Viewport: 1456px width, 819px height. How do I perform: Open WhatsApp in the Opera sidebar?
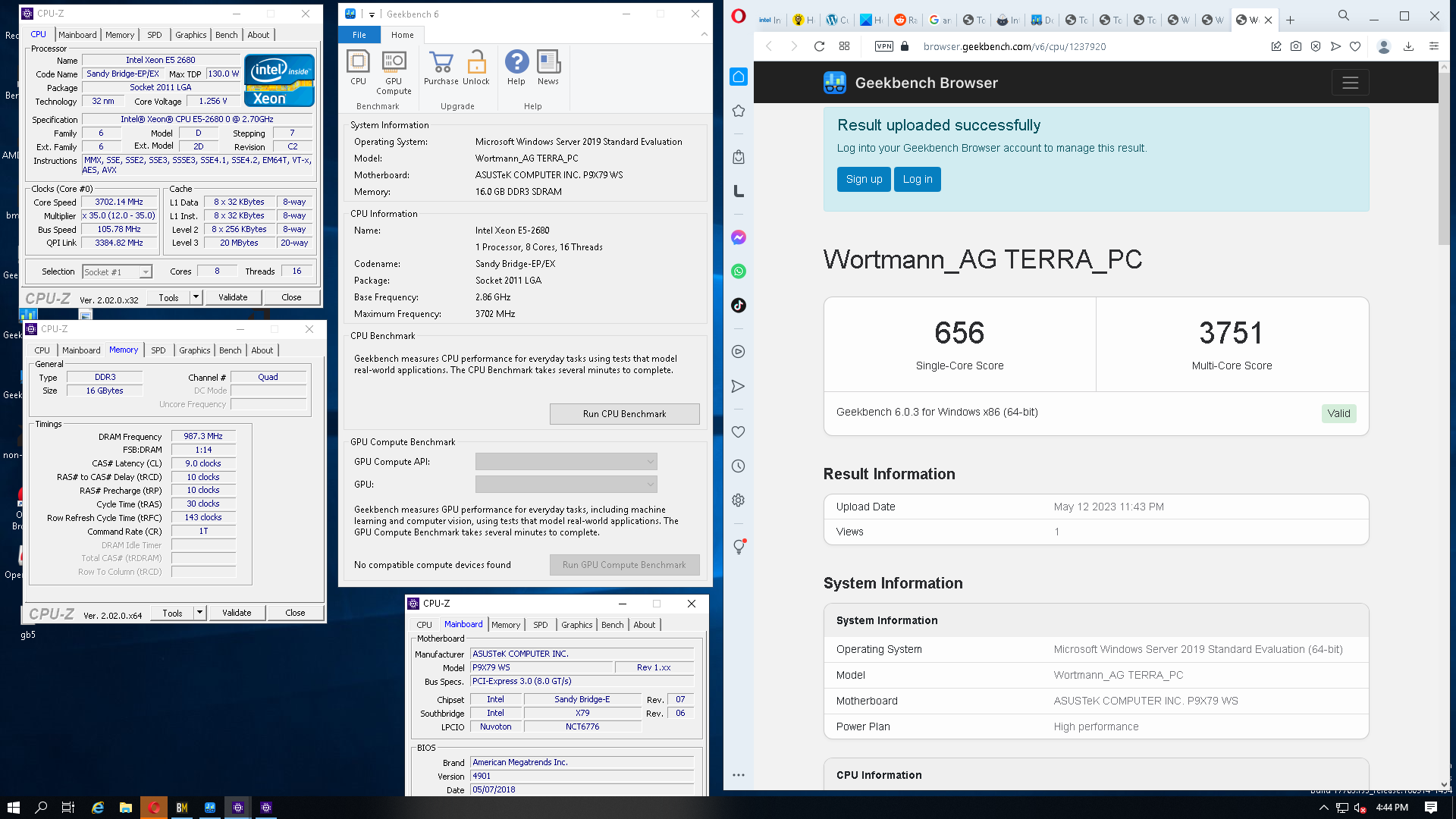[739, 271]
